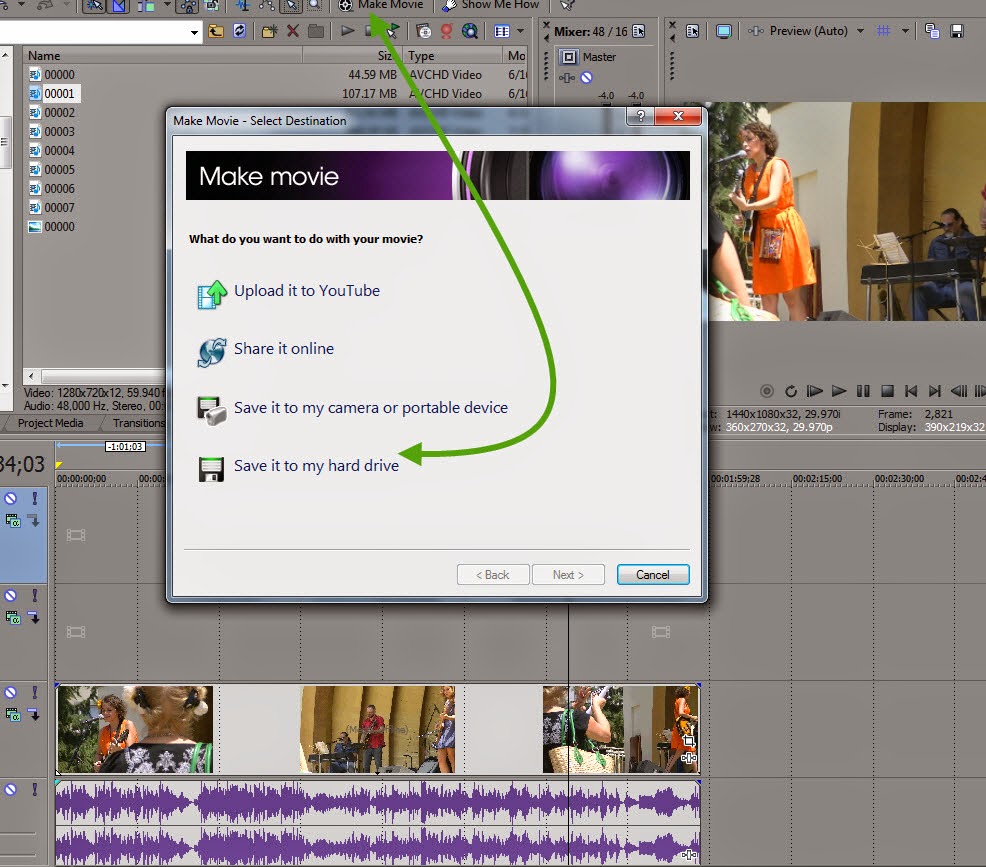Screen dimensions: 986x867
Task: Solo the second video track
Action: pos(36,595)
